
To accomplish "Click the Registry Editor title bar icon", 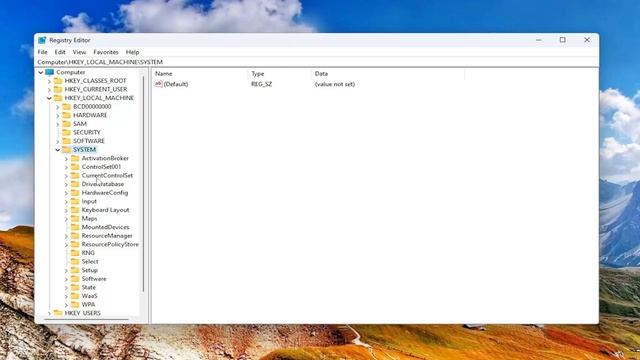I will tap(42, 40).
